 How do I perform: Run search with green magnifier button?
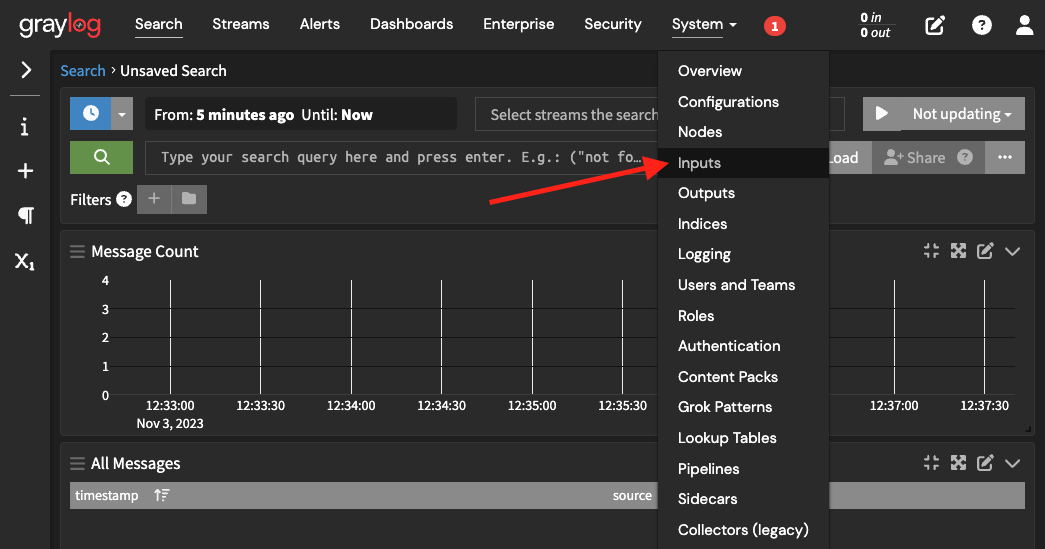pos(101,157)
